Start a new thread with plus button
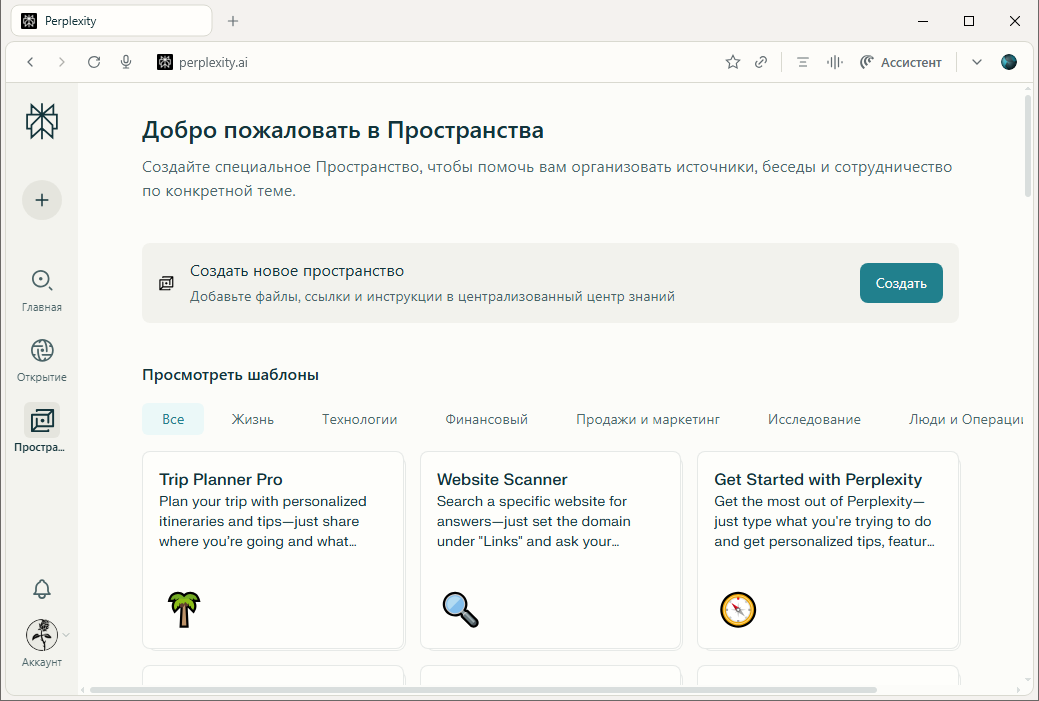 41,200
